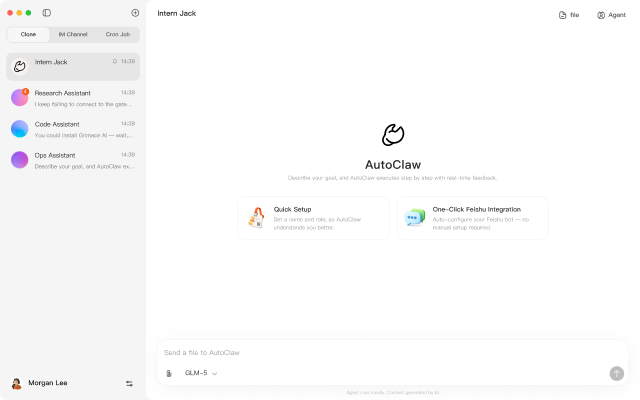Click the Intern Jack header title
Screen dimensions: 640x400
pyautogui.click(x=177, y=13)
